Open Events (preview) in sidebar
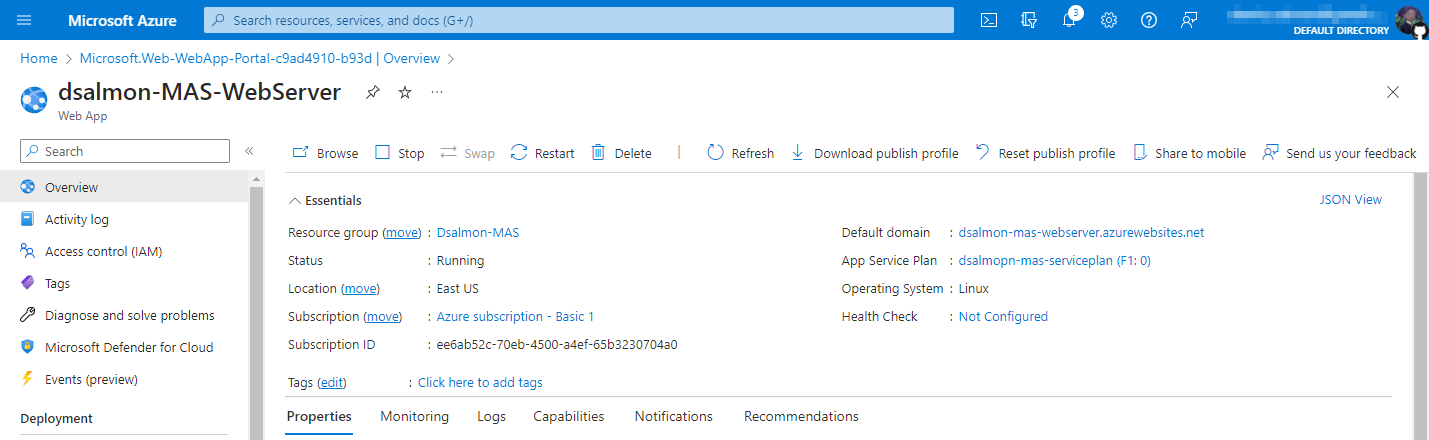Image resolution: width=1429 pixels, height=440 pixels. click(x=125, y=379)
